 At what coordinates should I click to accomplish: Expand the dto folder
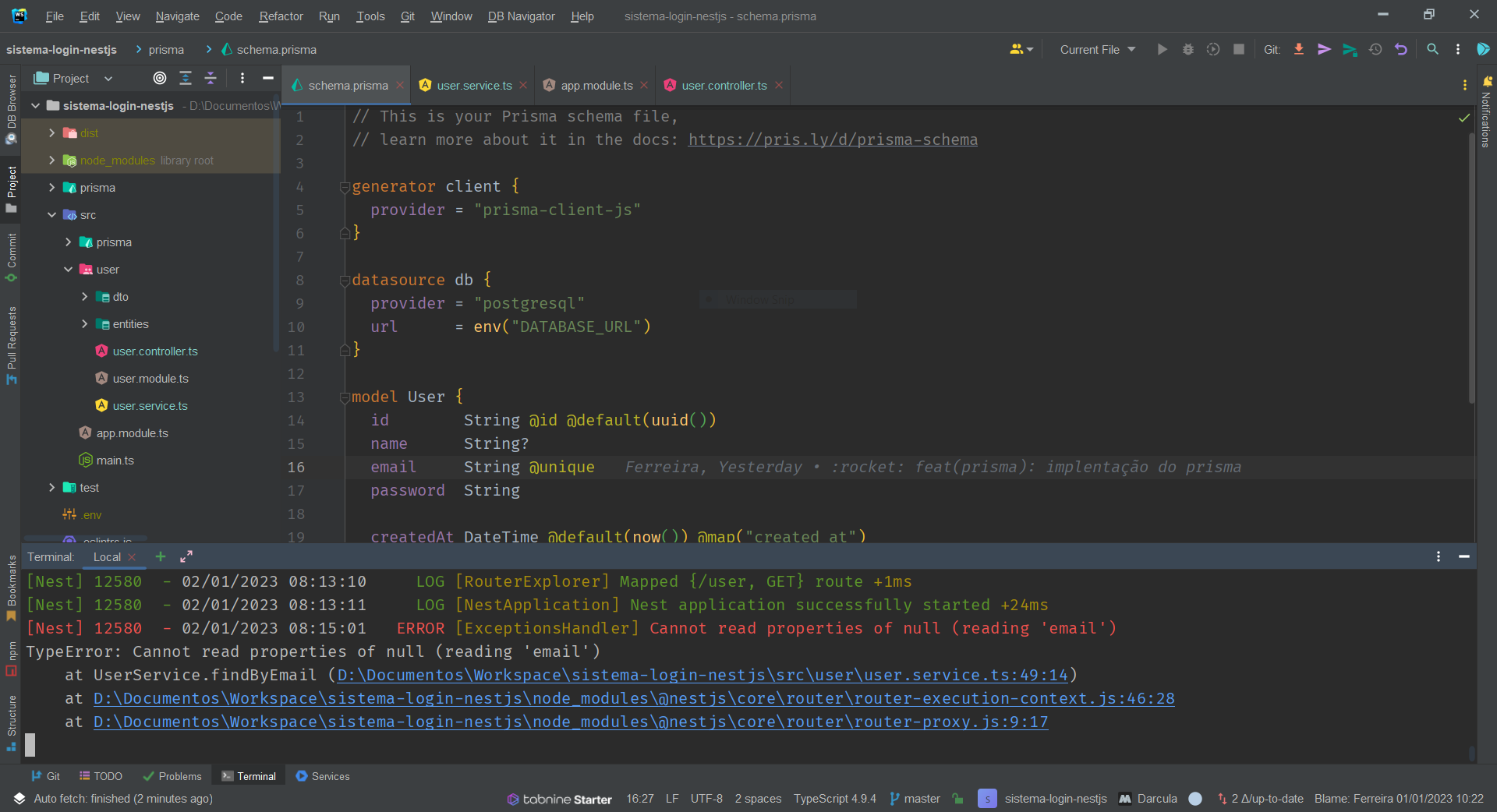coord(84,297)
